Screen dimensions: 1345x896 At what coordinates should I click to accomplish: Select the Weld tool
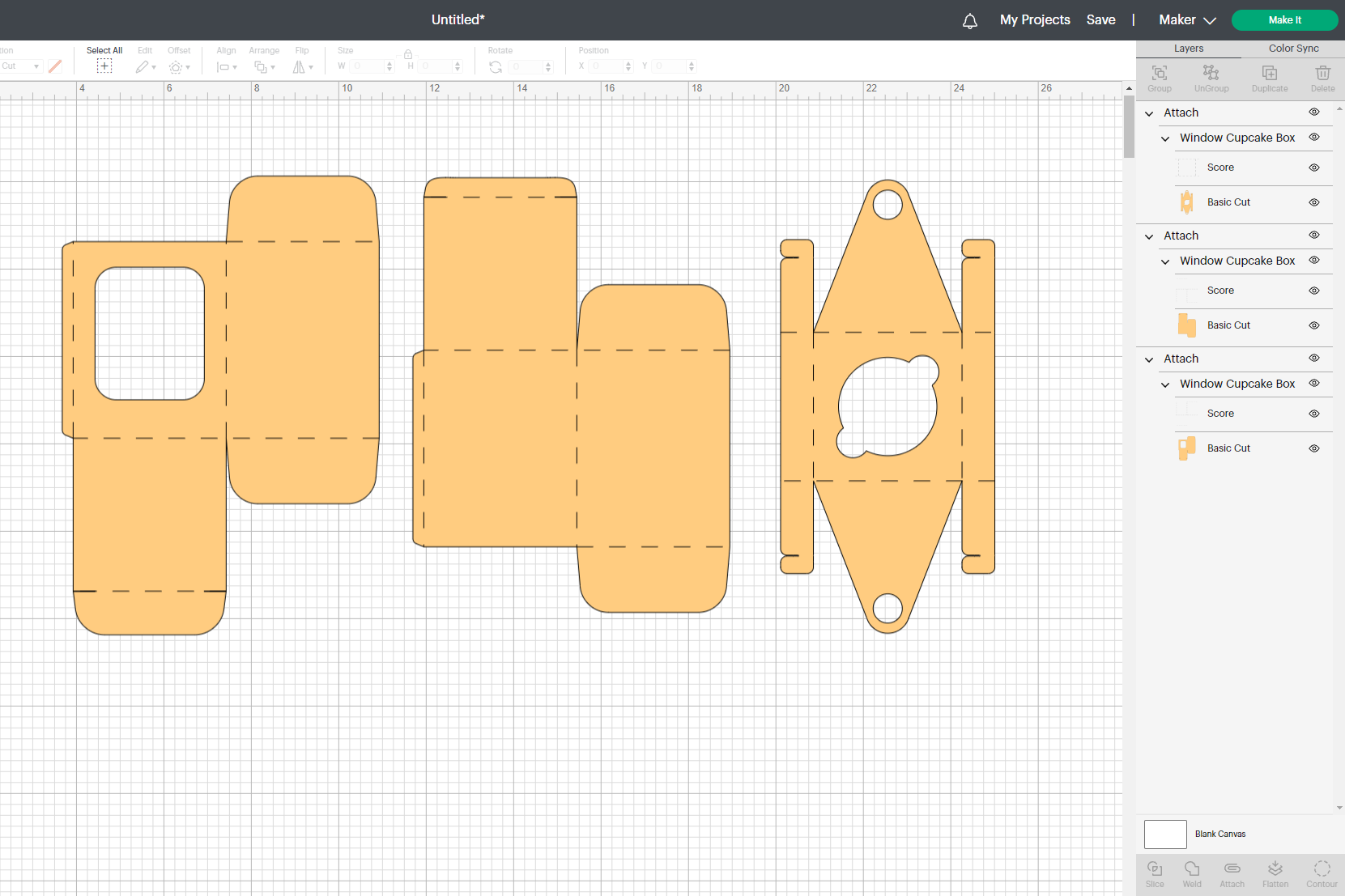tap(1192, 874)
